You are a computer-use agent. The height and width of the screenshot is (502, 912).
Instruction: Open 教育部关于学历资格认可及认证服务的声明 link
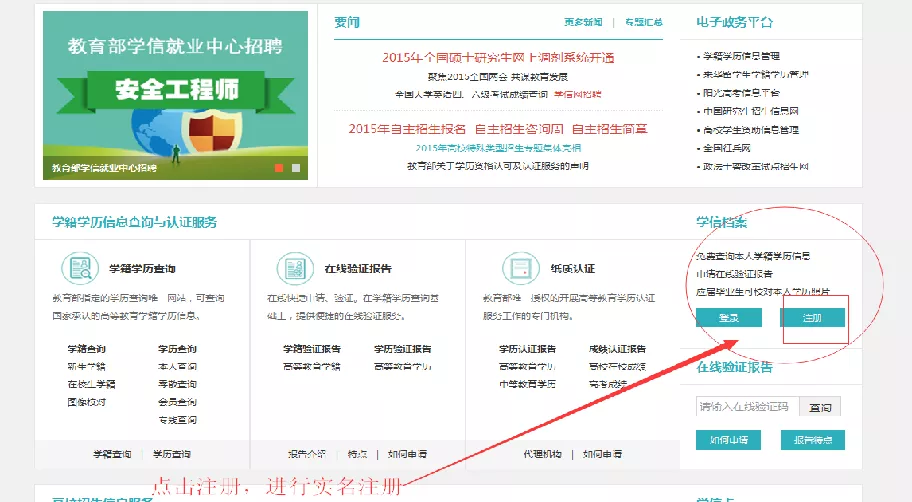(x=498, y=166)
